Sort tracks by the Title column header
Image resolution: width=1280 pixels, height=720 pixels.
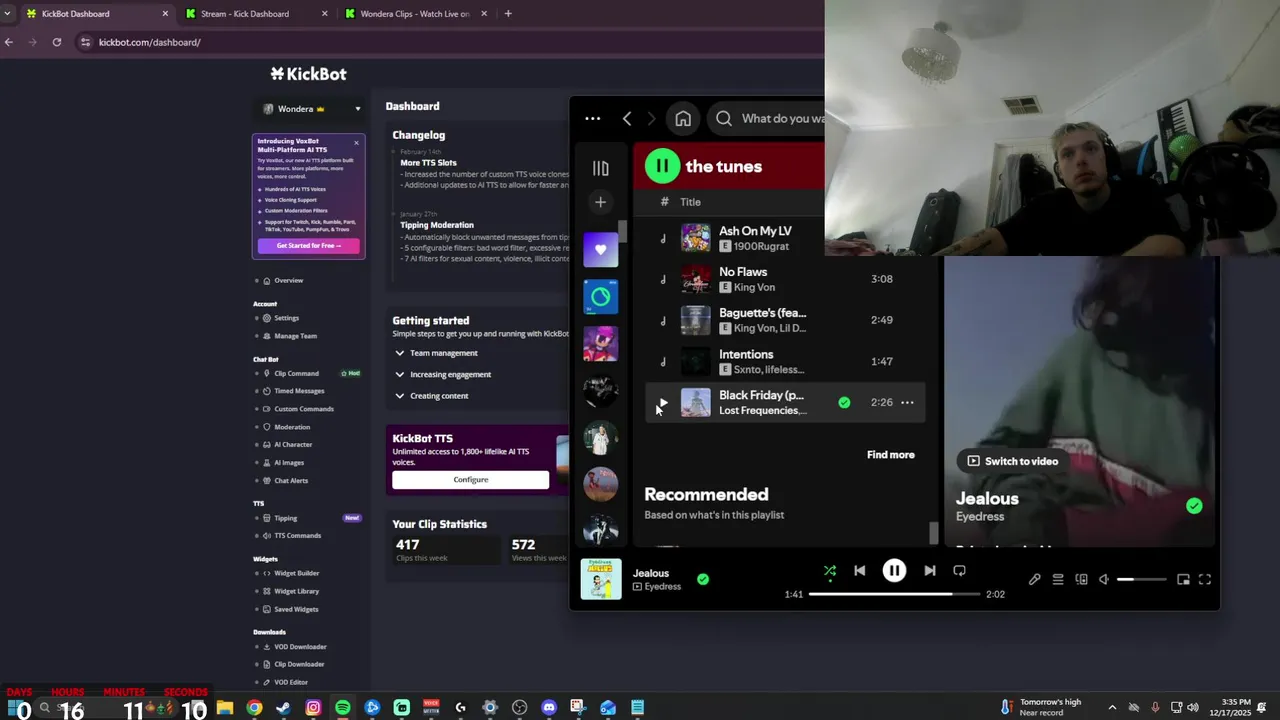click(x=690, y=202)
